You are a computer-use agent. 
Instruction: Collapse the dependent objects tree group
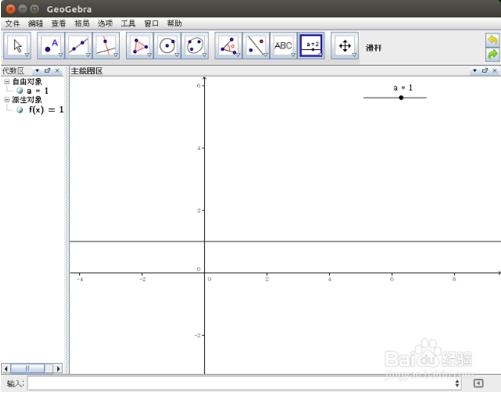click(x=7, y=100)
